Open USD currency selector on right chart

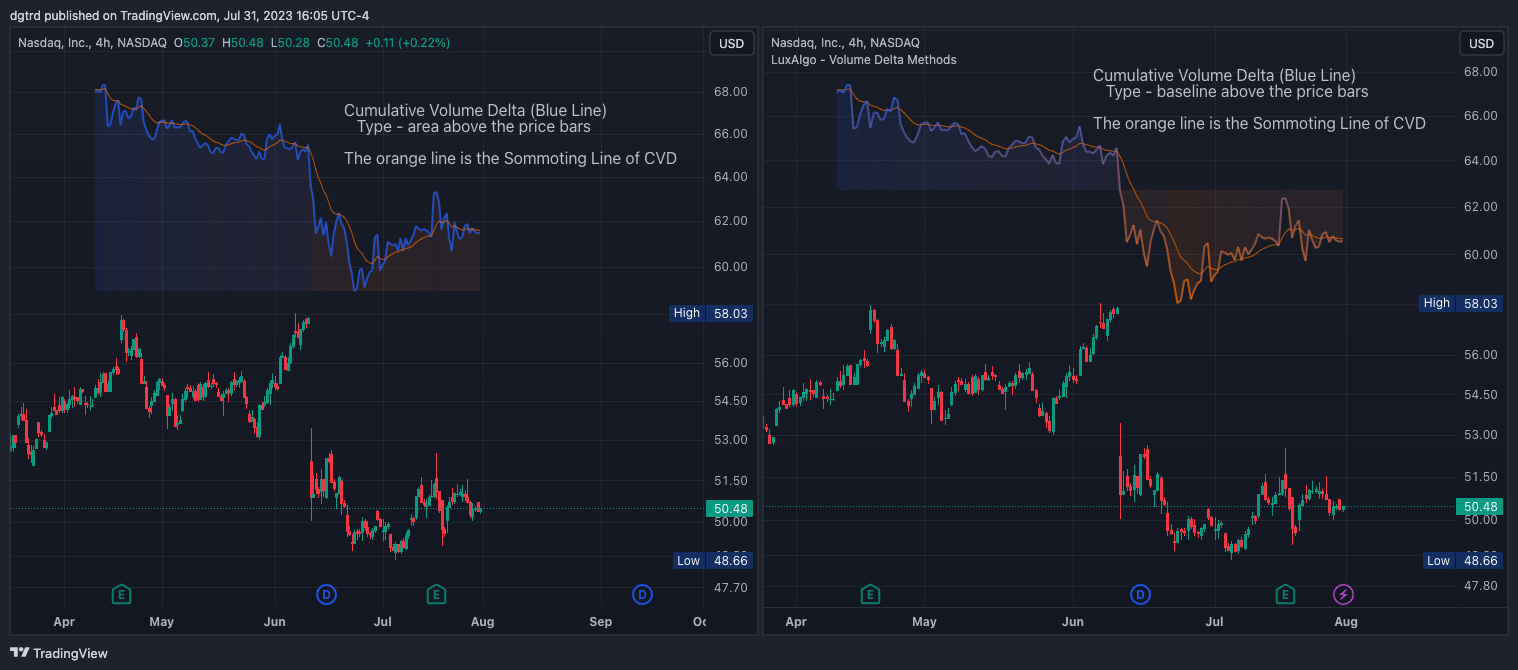[x=1481, y=43]
